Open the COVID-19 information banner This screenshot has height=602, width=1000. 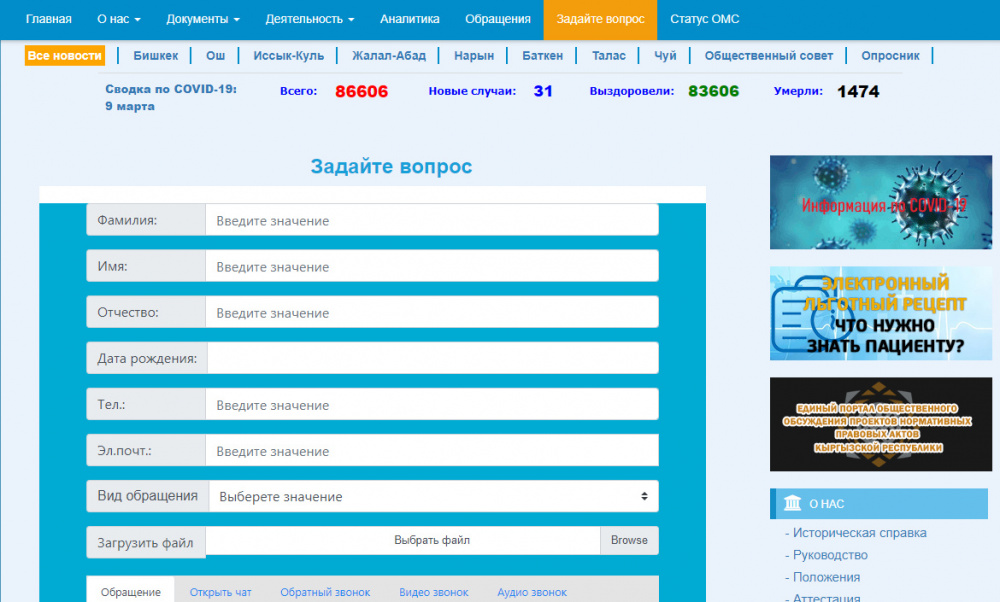click(x=880, y=202)
